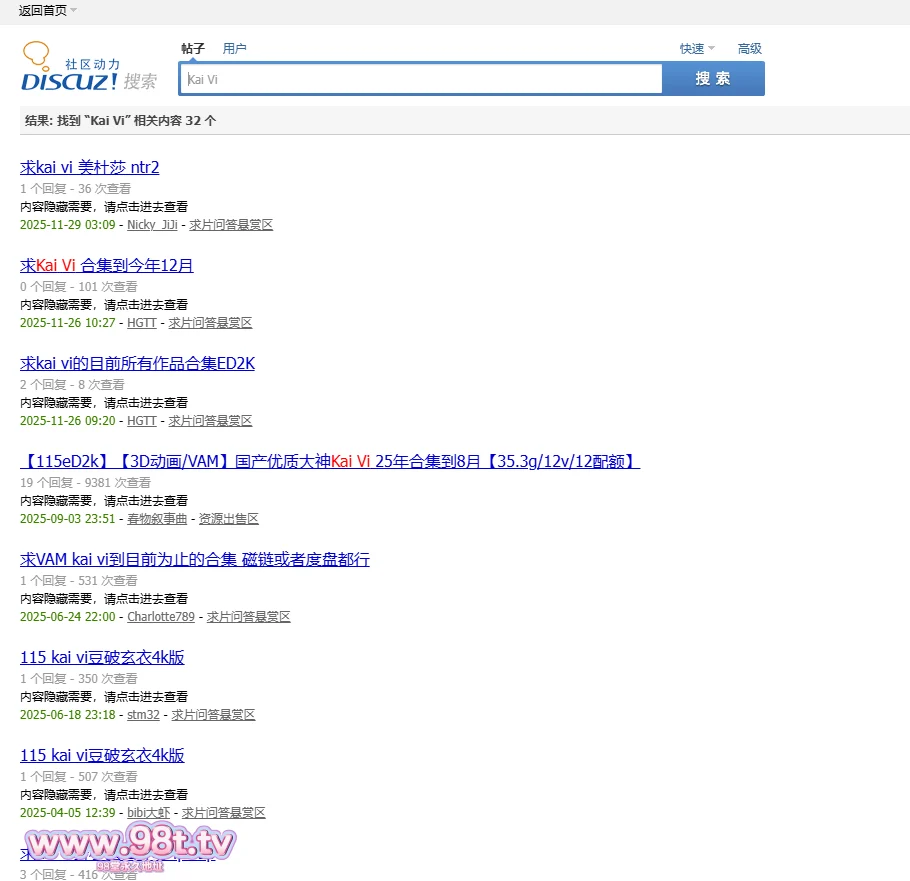Open the first result mentioning ntr2
The image size is (910, 881).
click(x=90, y=167)
